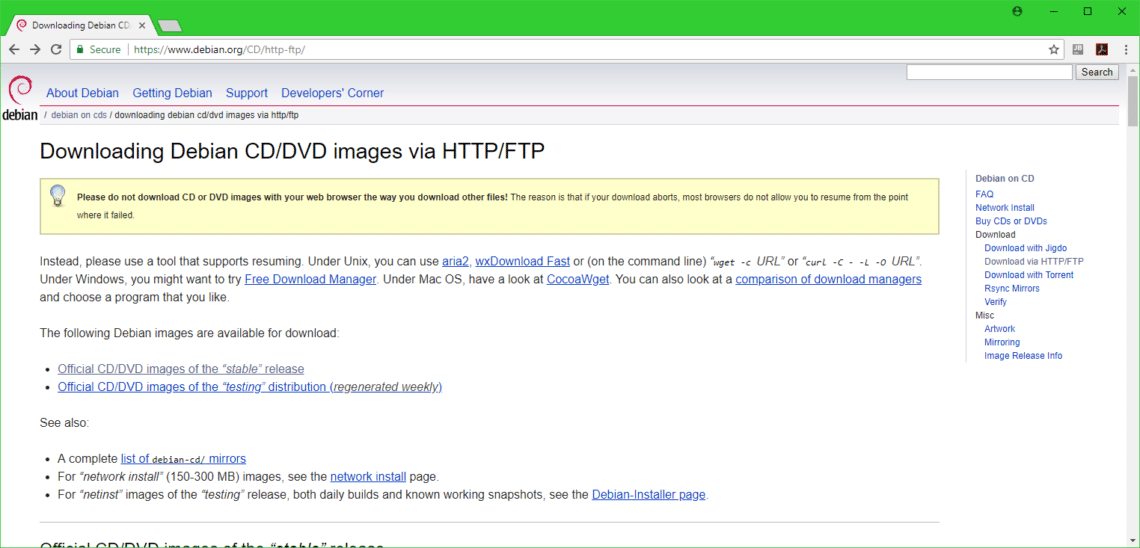The image size is (1140, 548).
Task: Open Buy CDs or DVDs sidebar link
Action: pyautogui.click(x=1011, y=221)
